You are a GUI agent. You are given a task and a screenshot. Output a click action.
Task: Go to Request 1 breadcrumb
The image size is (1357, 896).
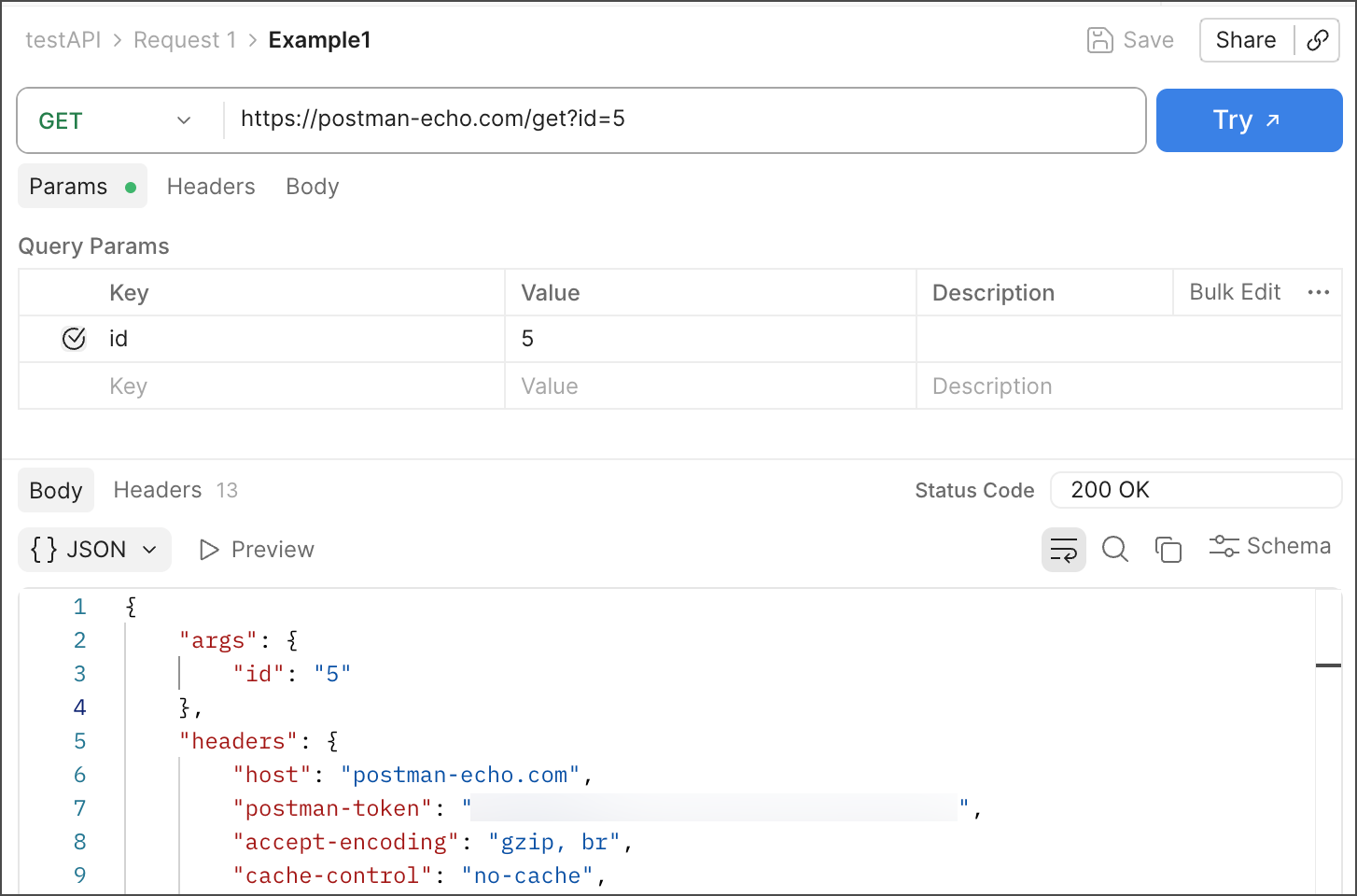[x=185, y=40]
